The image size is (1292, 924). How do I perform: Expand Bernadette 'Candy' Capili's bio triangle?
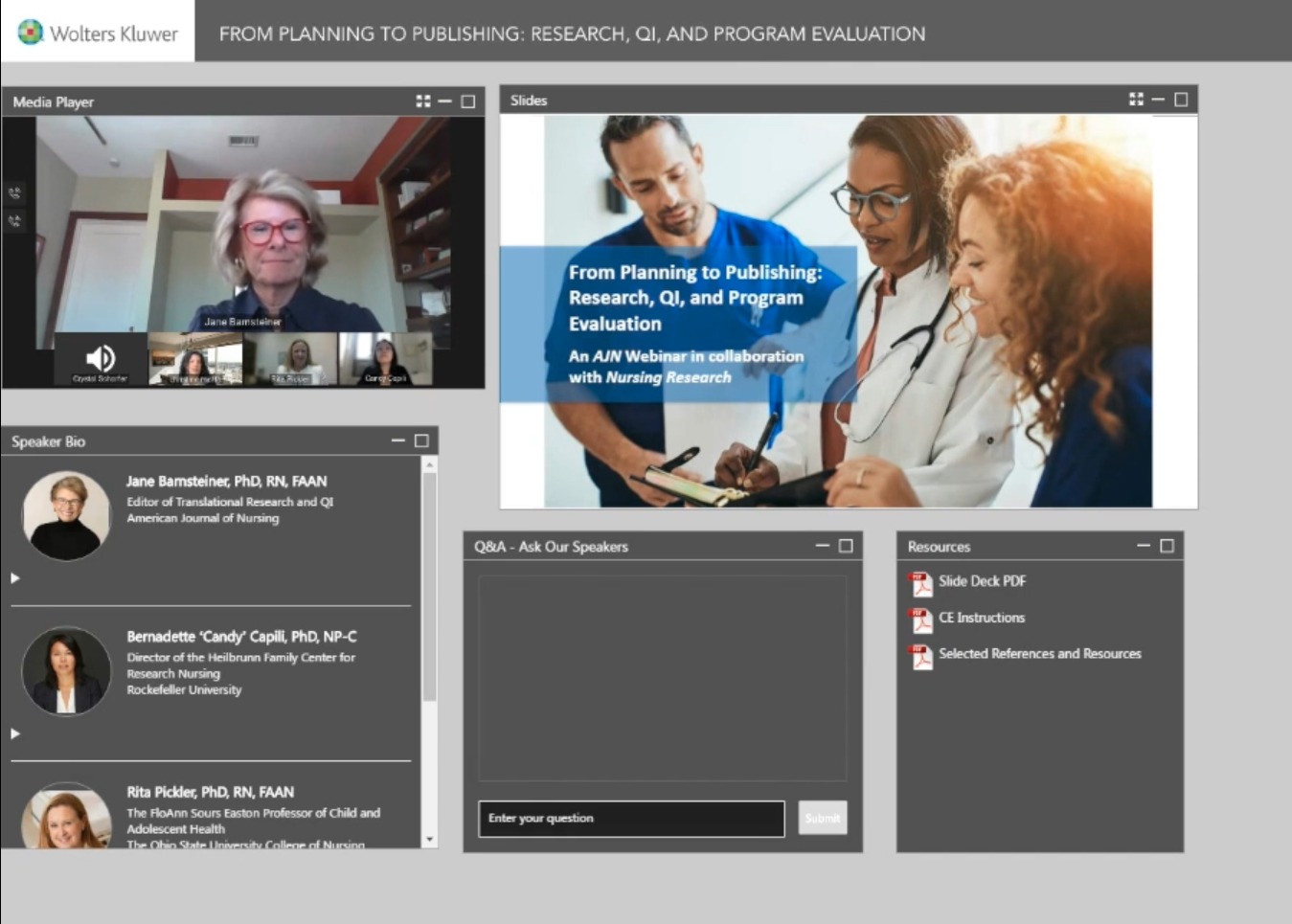tap(15, 733)
